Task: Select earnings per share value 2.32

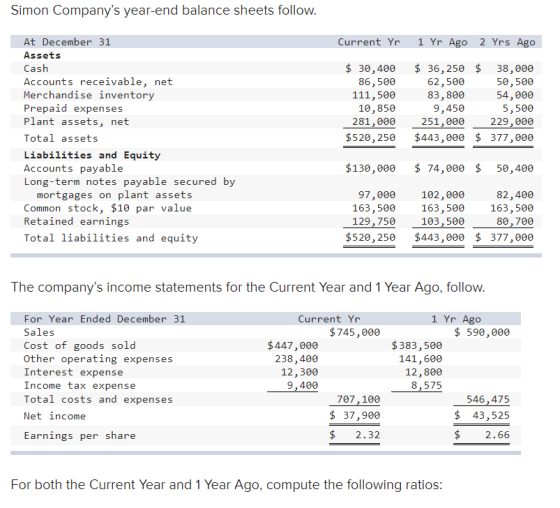Action: 368,435
